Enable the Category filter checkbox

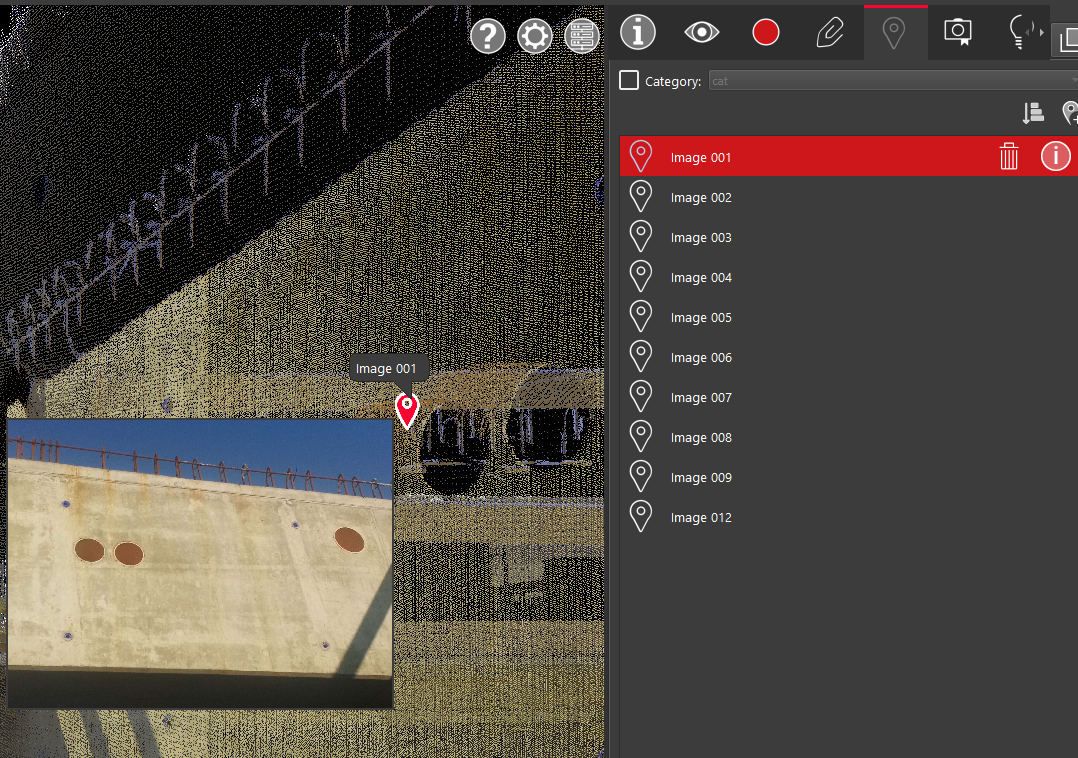[629, 80]
